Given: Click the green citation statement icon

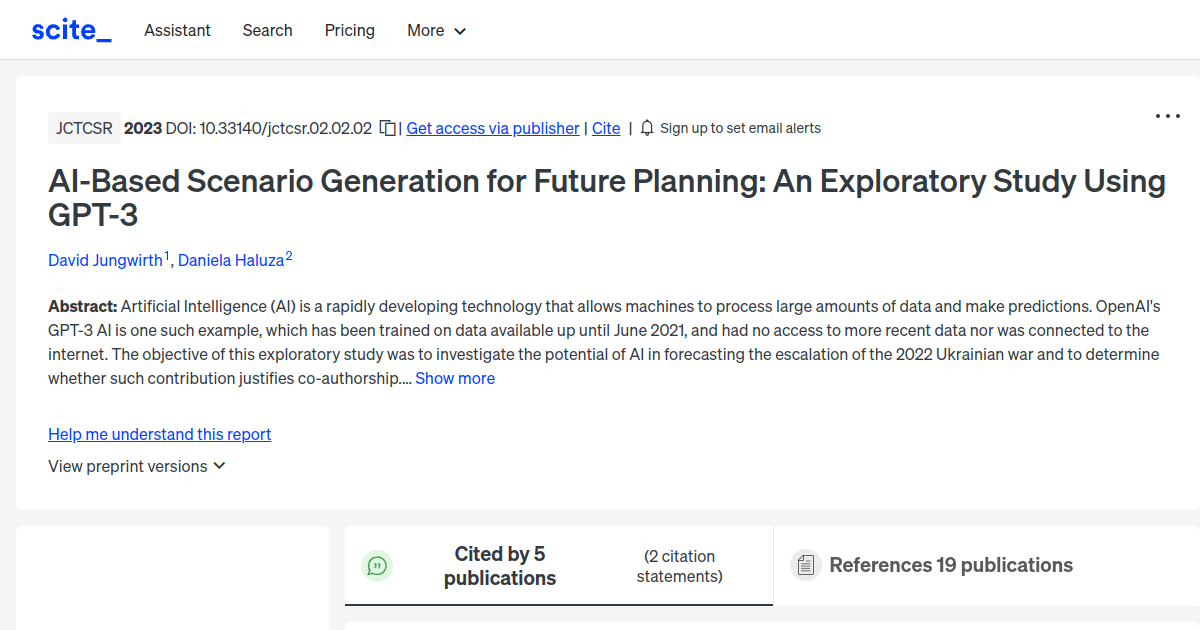Looking at the screenshot, I should pyautogui.click(x=377, y=565).
